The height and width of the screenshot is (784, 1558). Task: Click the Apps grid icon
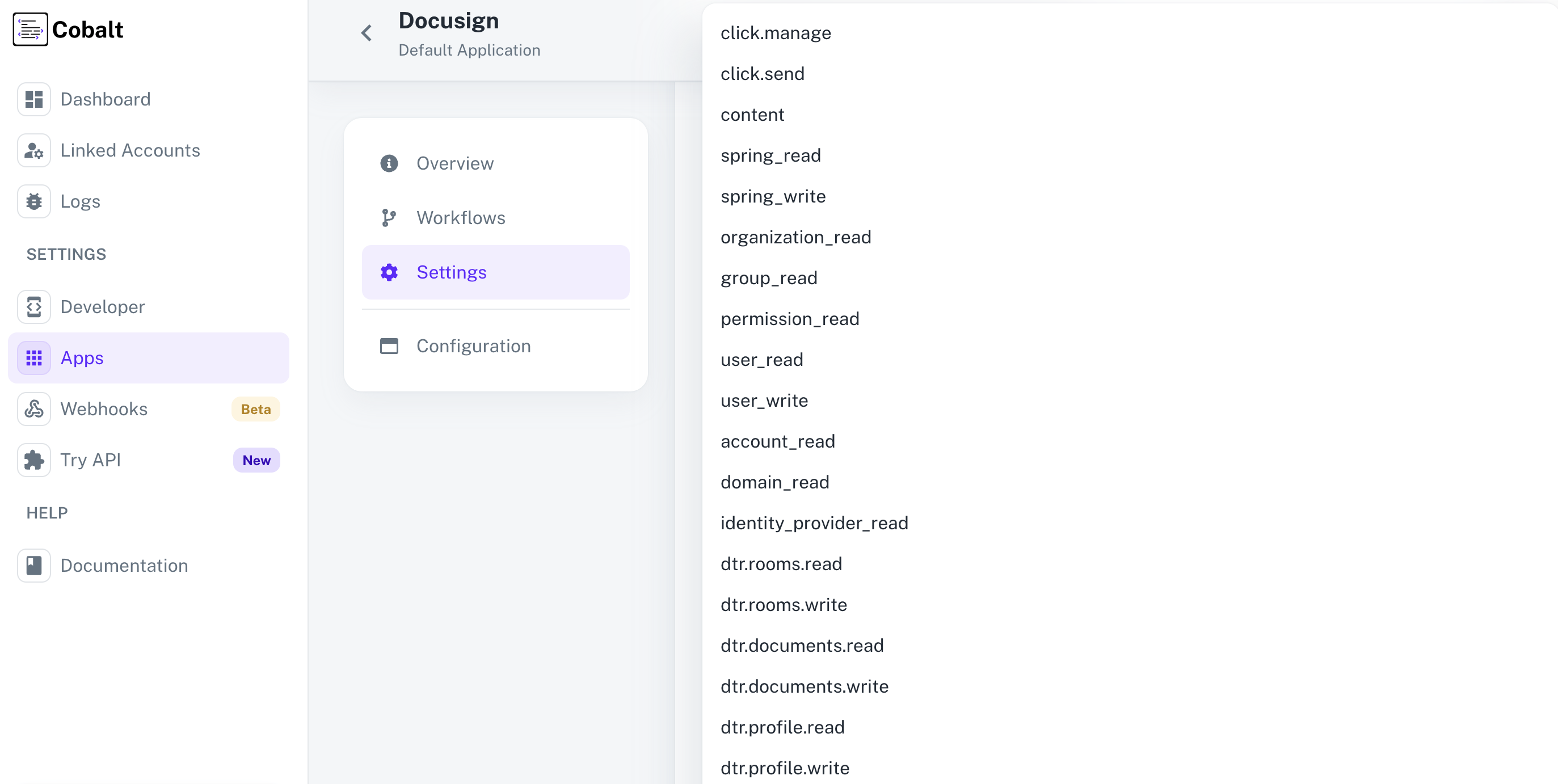[34, 357]
